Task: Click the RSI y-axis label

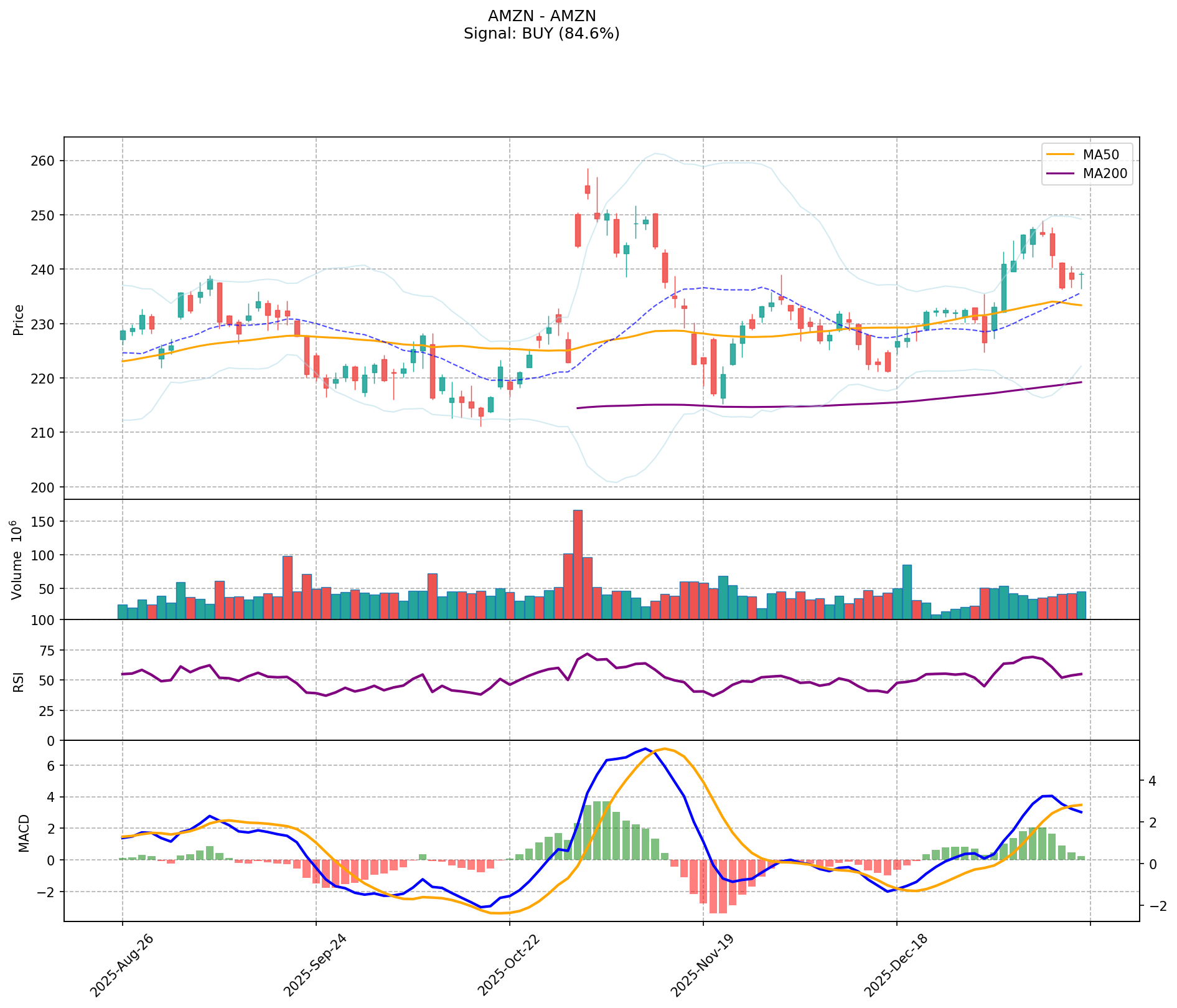Action: click(x=19, y=681)
